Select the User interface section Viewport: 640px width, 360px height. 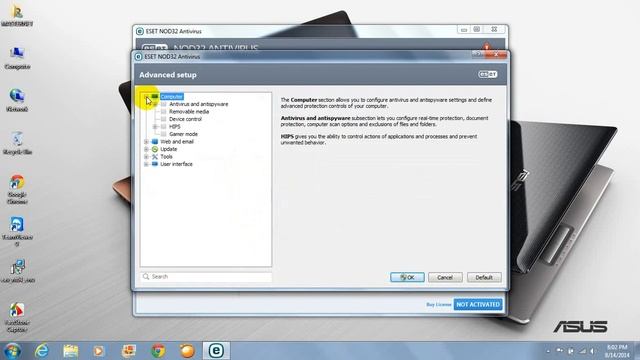(x=176, y=164)
